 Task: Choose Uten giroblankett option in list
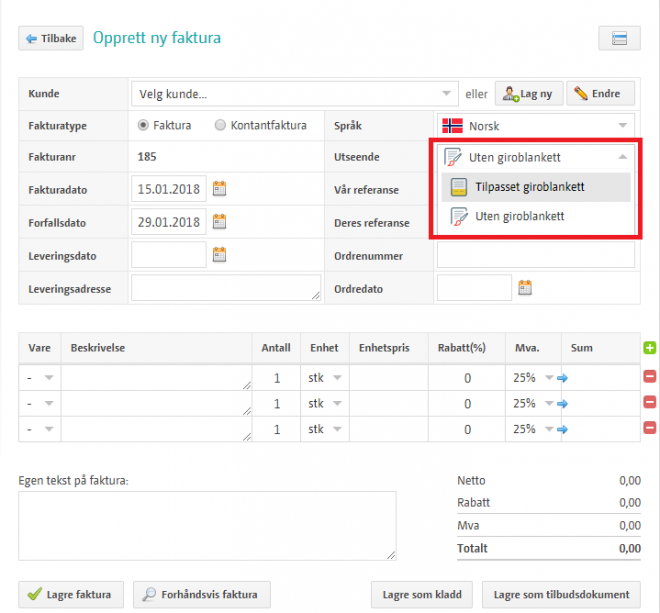pyautogui.click(x=517, y=216)
